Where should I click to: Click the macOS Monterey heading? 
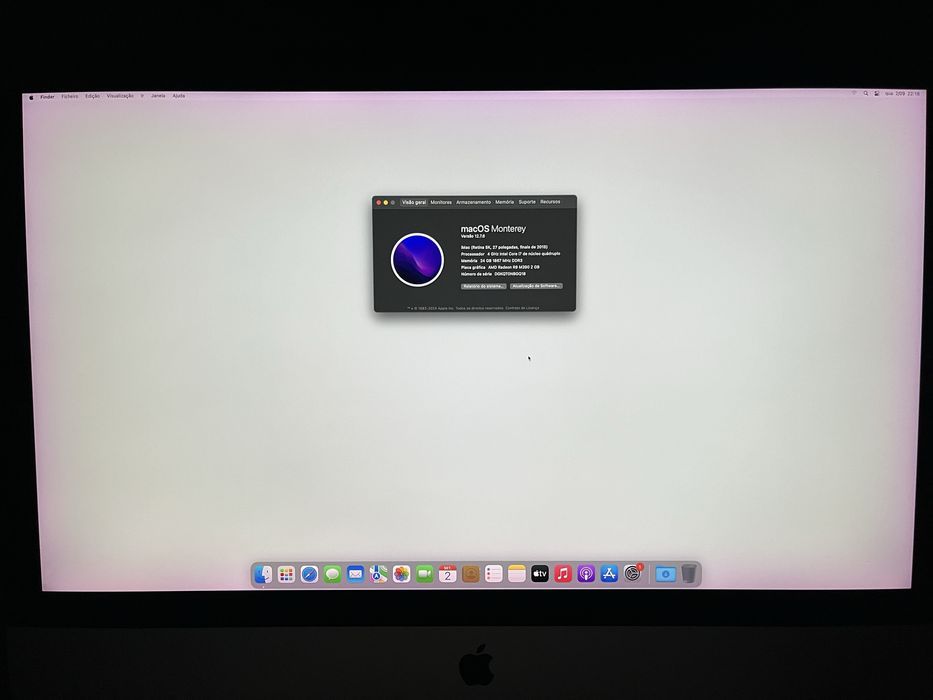point(493,229)
